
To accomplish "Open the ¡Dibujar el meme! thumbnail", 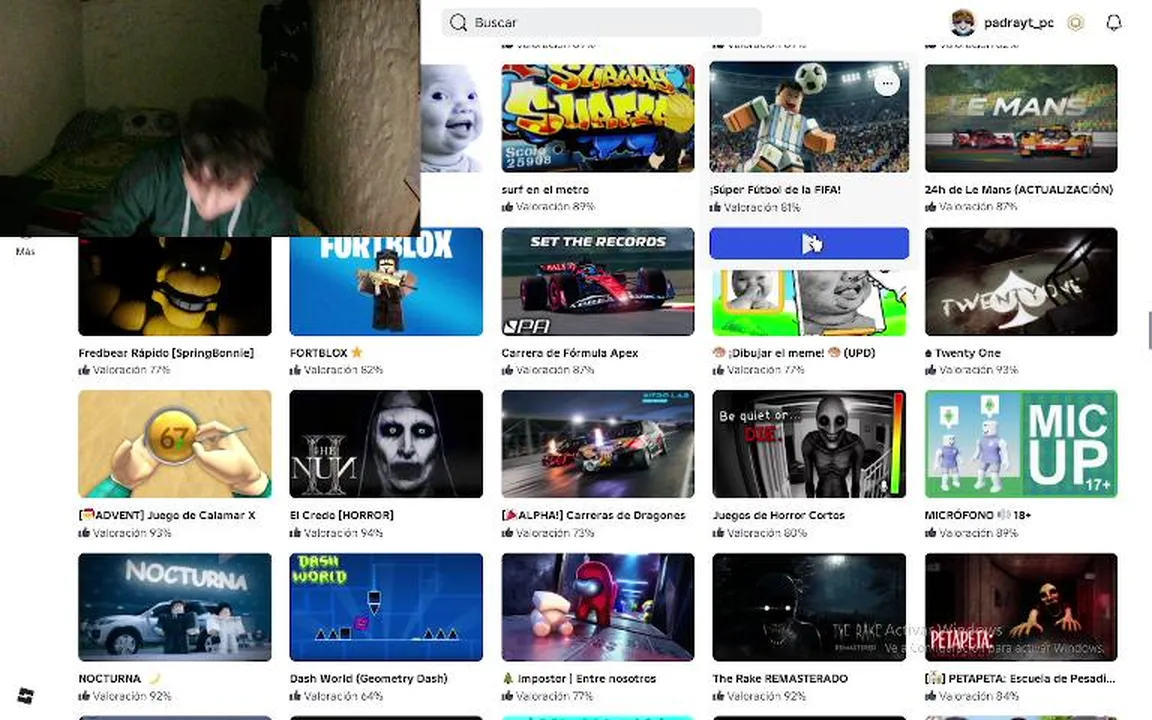I will tap(809, 303).
